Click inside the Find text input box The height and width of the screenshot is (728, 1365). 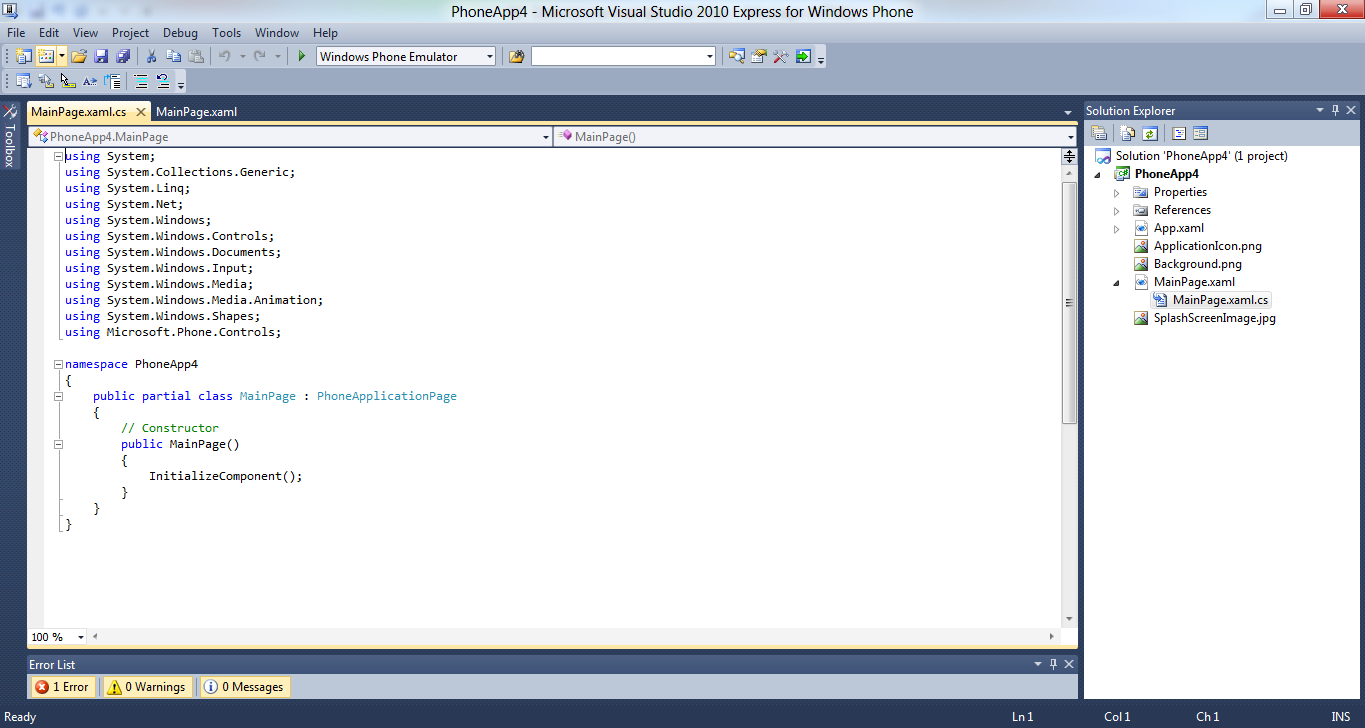coord(618,57)
